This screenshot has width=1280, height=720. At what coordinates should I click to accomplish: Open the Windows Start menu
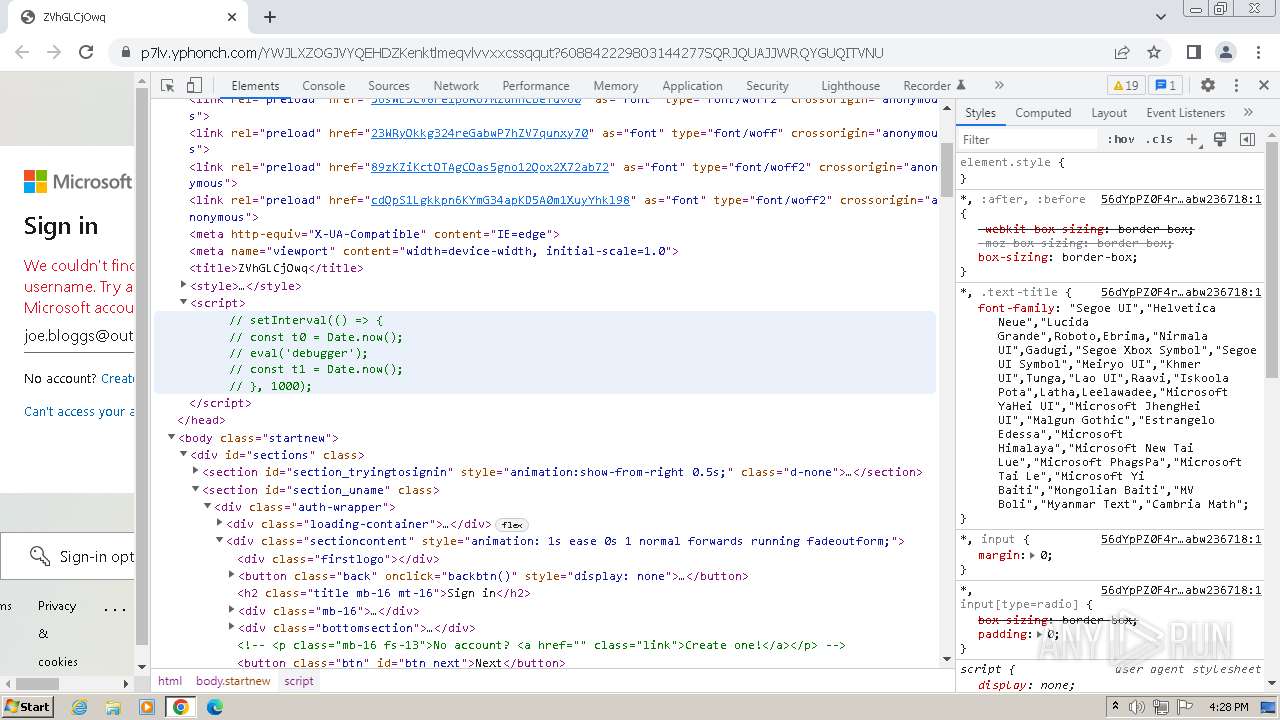[x=27, y=706]
